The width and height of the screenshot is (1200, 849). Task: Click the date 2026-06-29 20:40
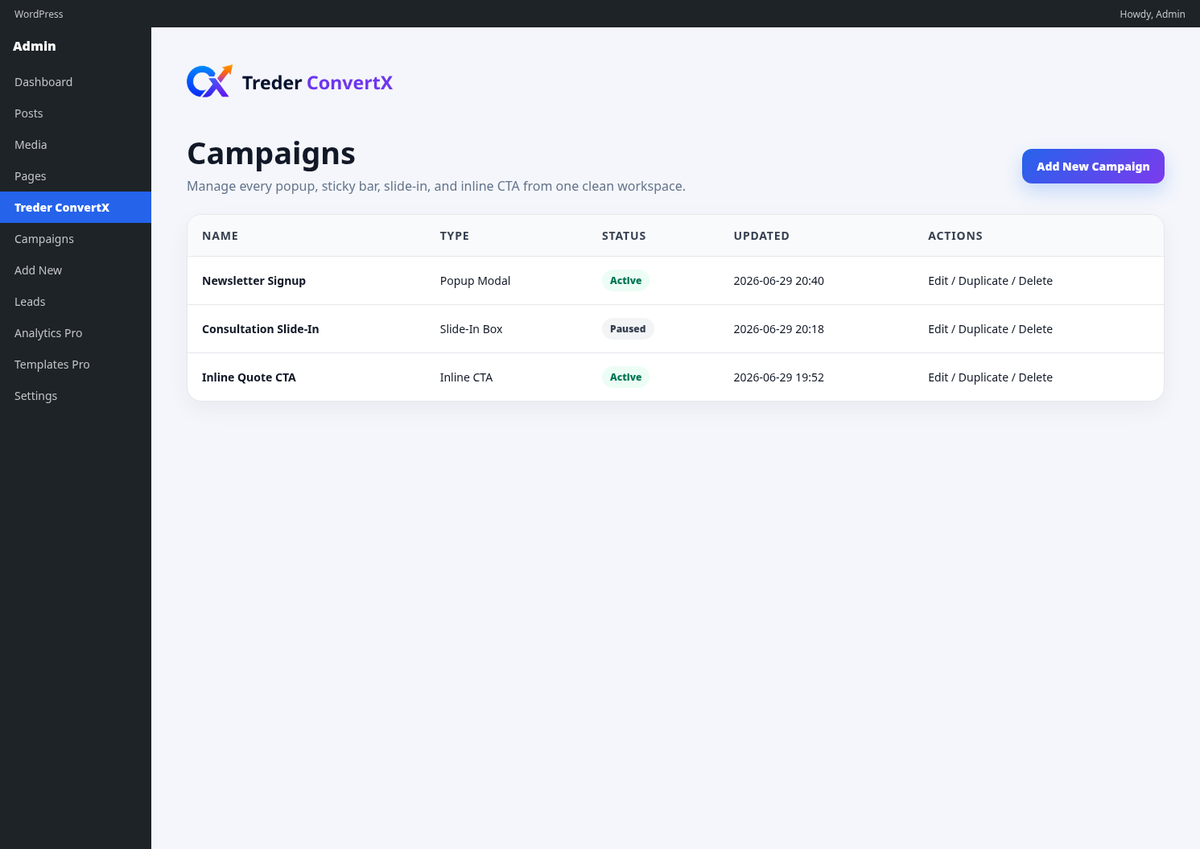click(779, 281)
